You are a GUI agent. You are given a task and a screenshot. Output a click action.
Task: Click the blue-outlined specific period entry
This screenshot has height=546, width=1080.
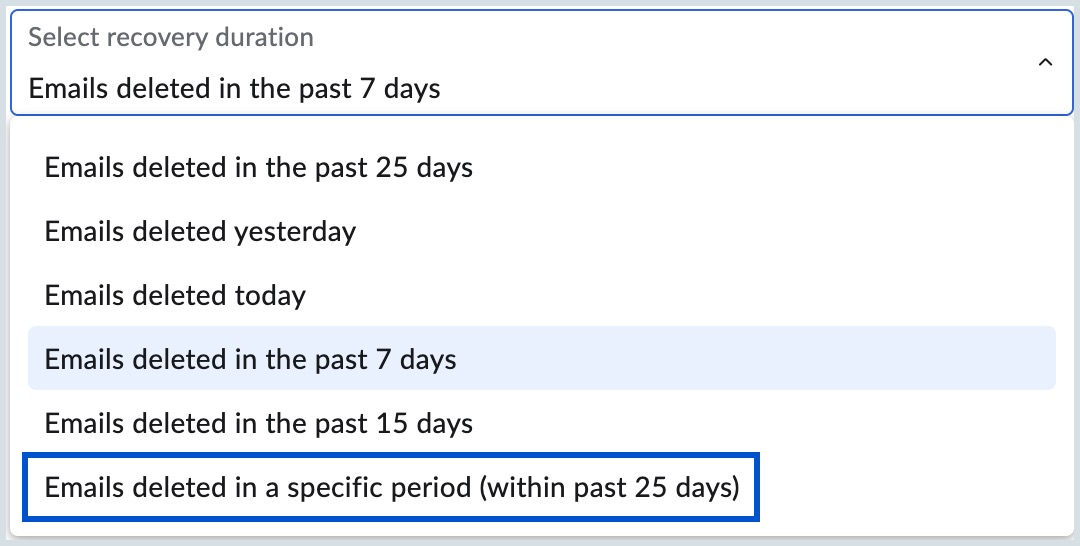pyautogui.click(x=392, y=488)
